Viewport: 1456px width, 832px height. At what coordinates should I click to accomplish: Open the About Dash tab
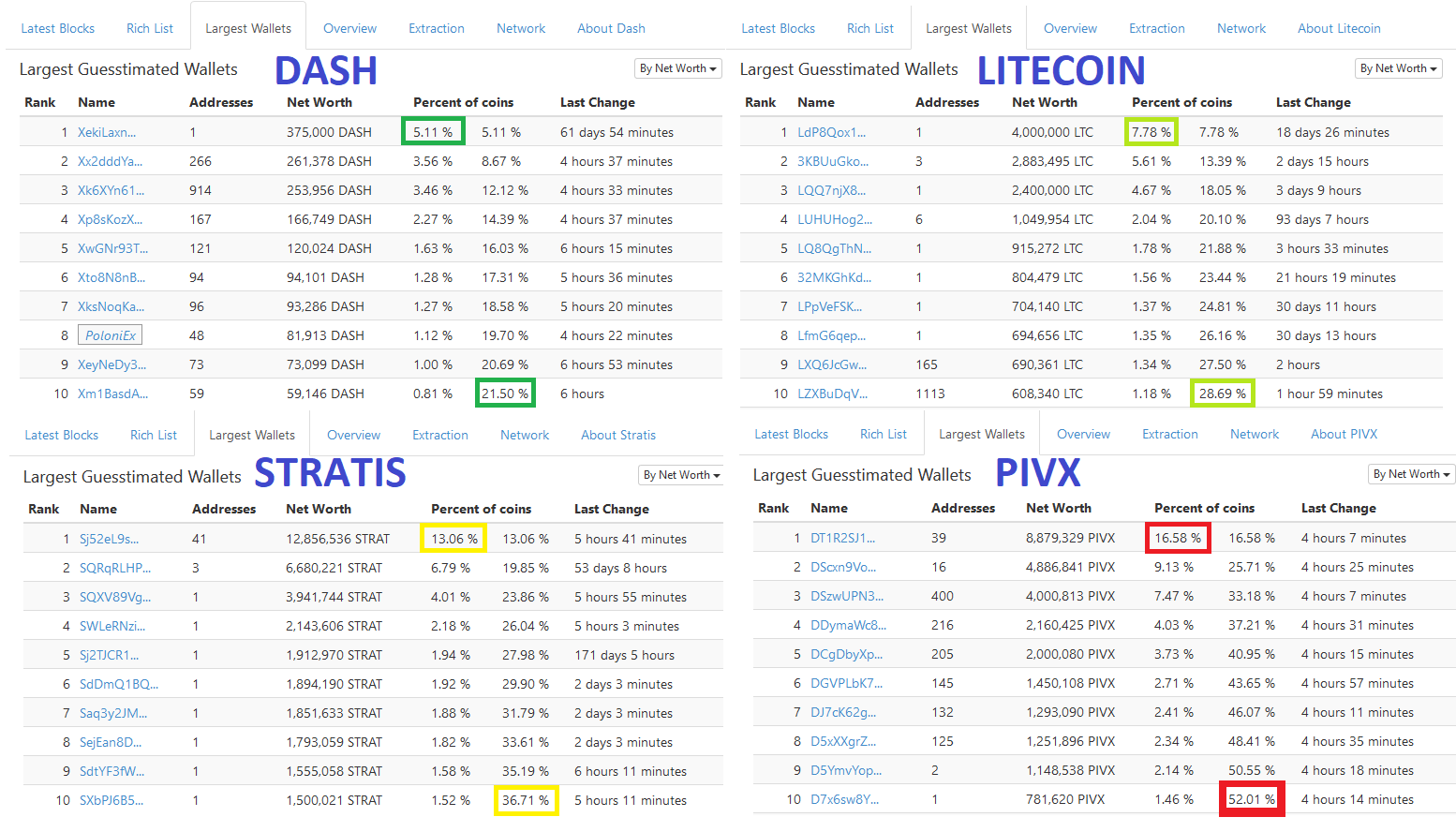point(611,28)
